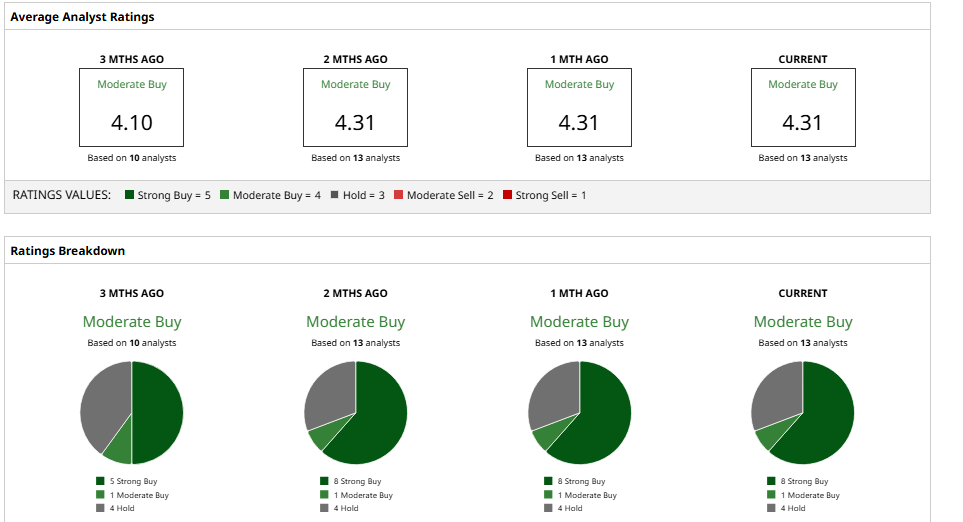Click the 1 Moderate Buy swatch under 2 MTHS AGO pie

[325, 495]
